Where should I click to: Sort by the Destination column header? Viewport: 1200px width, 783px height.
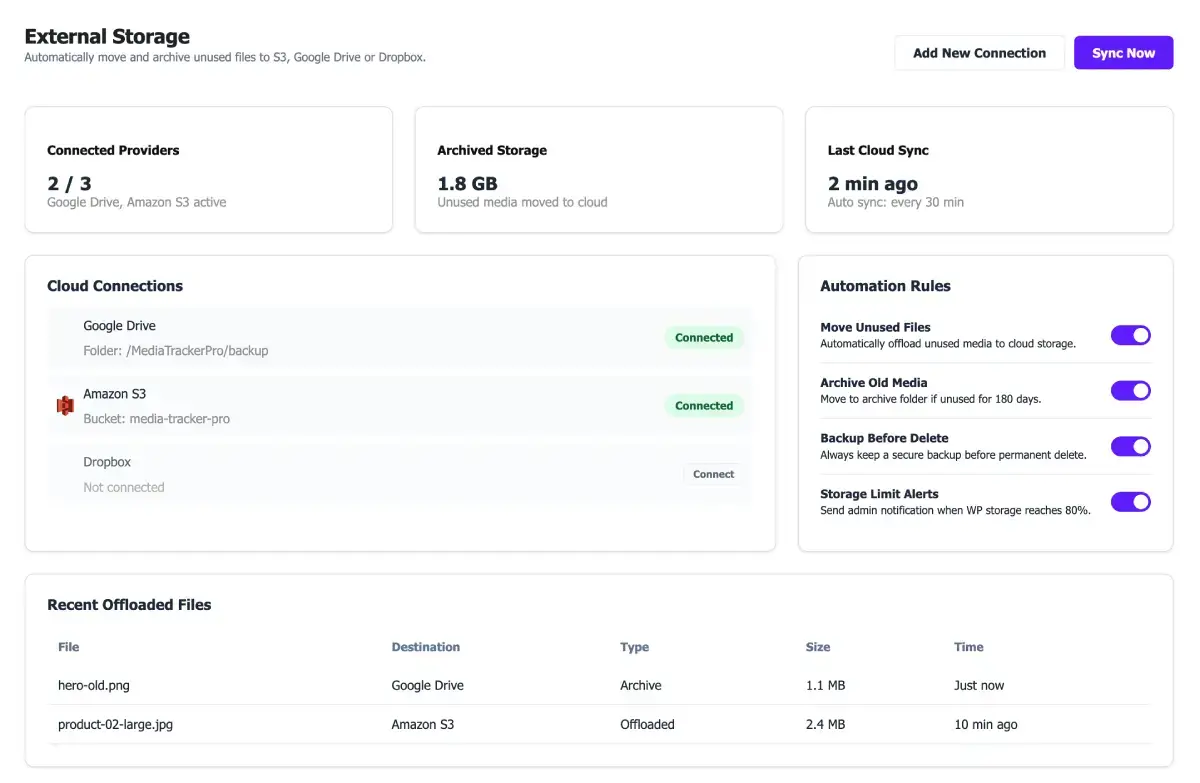tap(426, 647)
